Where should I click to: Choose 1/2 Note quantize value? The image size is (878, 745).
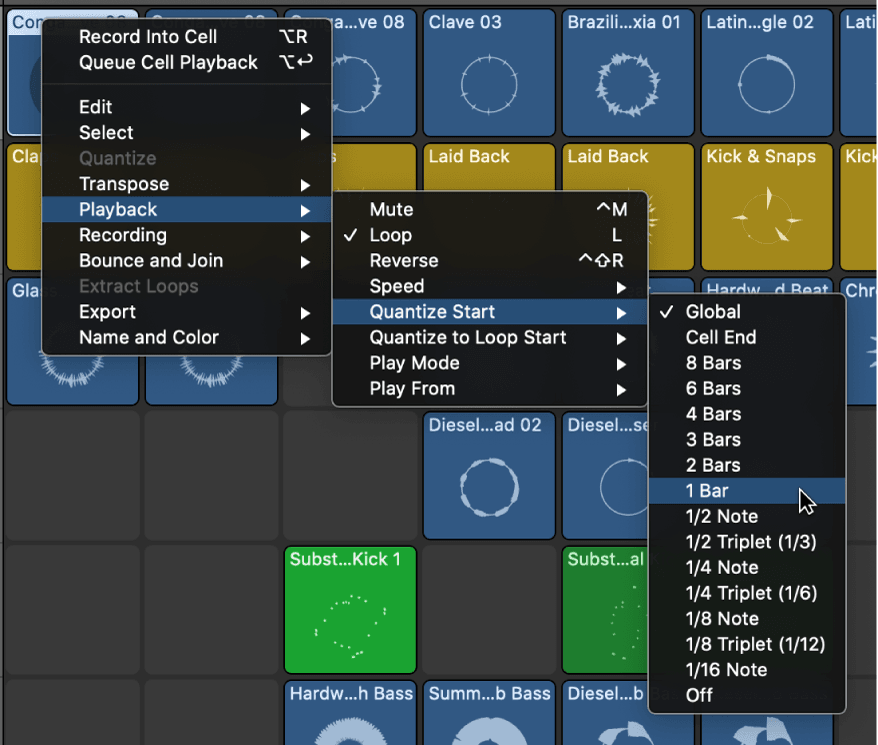tap(747, 516)
